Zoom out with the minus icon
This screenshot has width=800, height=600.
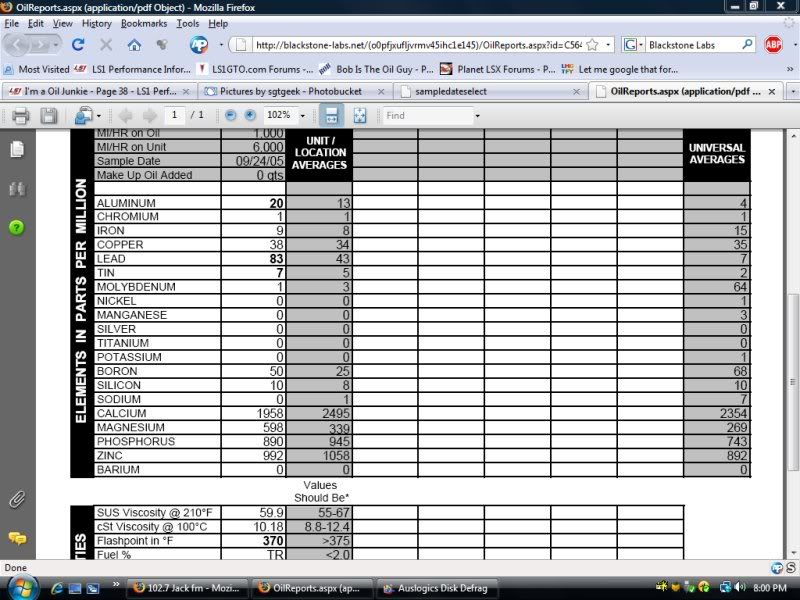pyautogui.click(x=231, y=115)
